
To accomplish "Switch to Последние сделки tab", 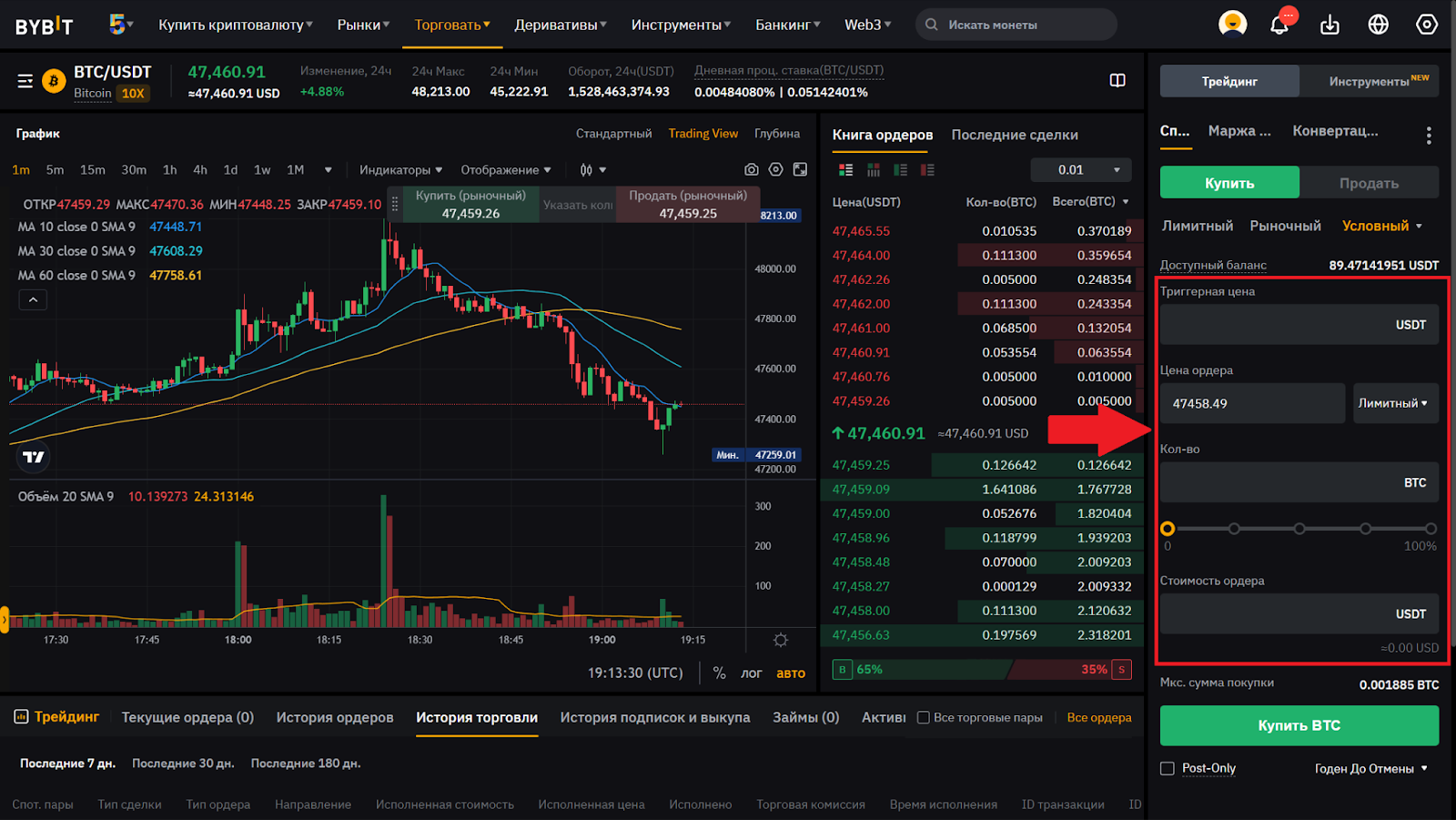I will tap(1015, 135).
